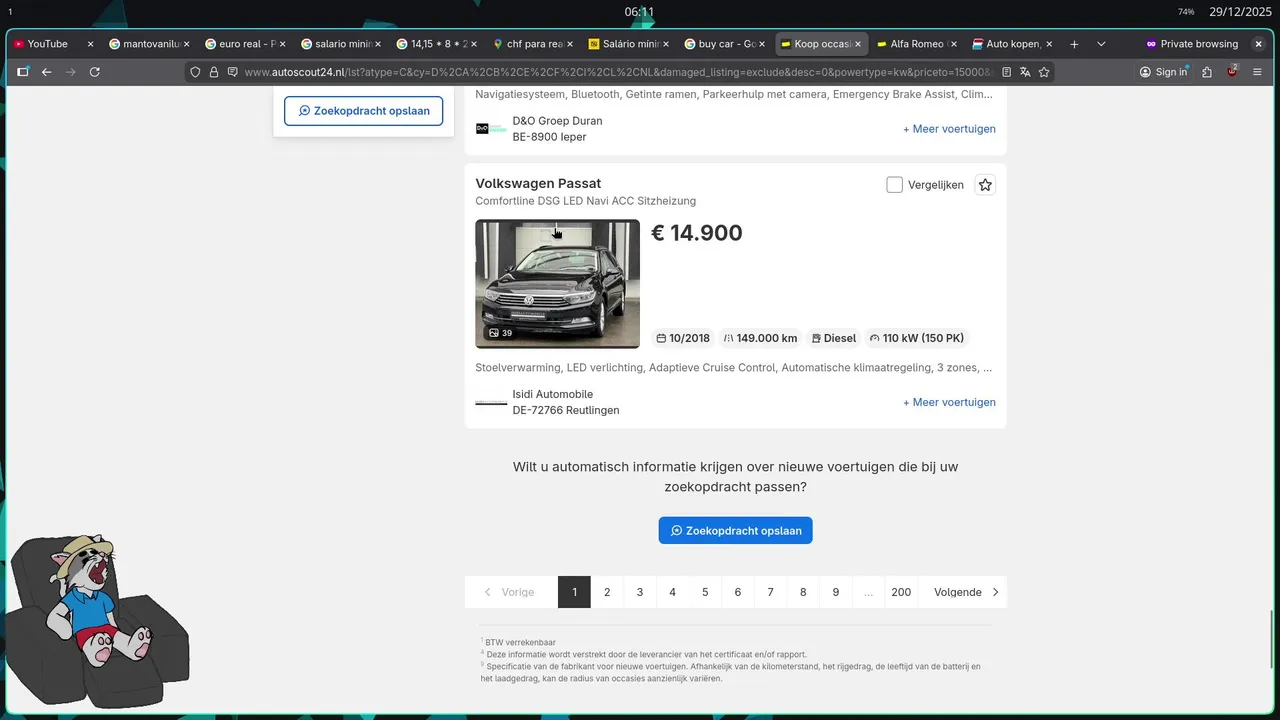This screenshot has height=720, width=1280.
Task: Open a new tab with plus icon
Action: pos(1074,44)
